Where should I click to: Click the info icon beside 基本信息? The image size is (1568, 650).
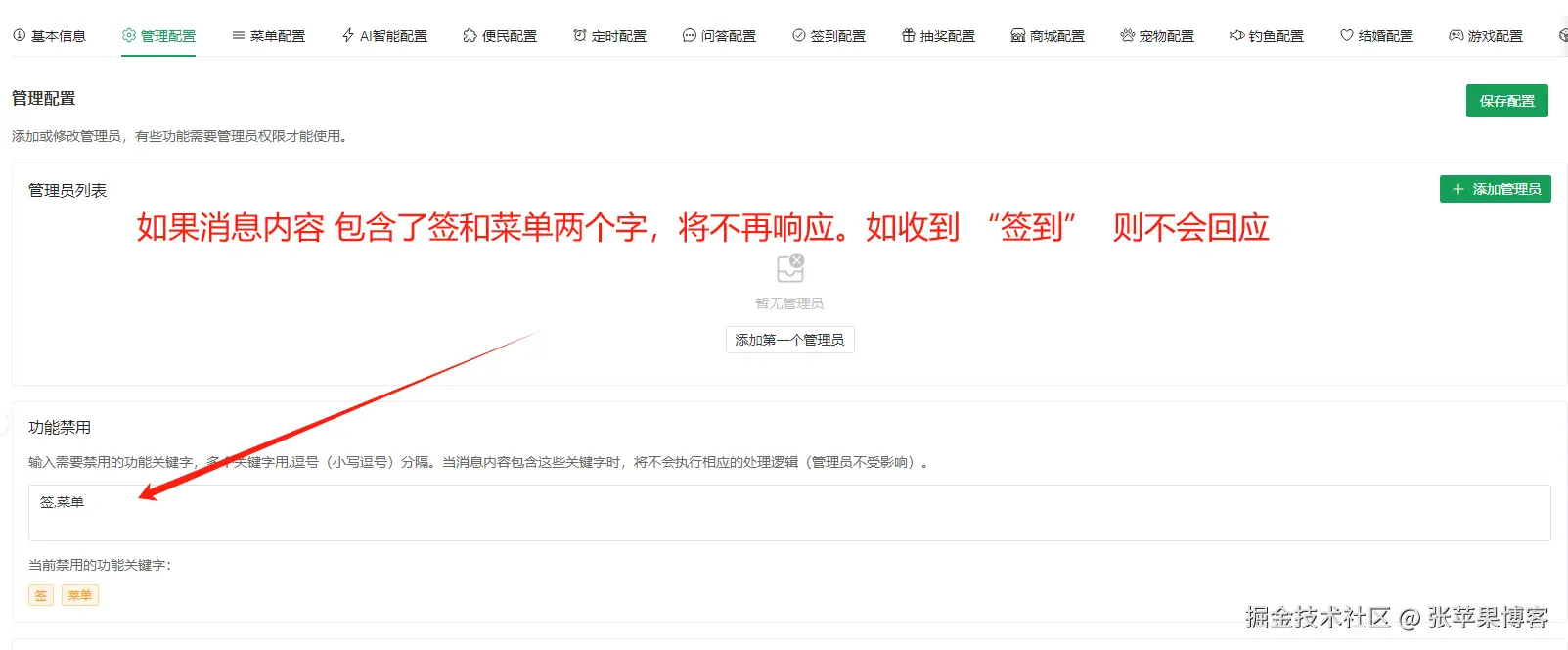tap(19, 35)
